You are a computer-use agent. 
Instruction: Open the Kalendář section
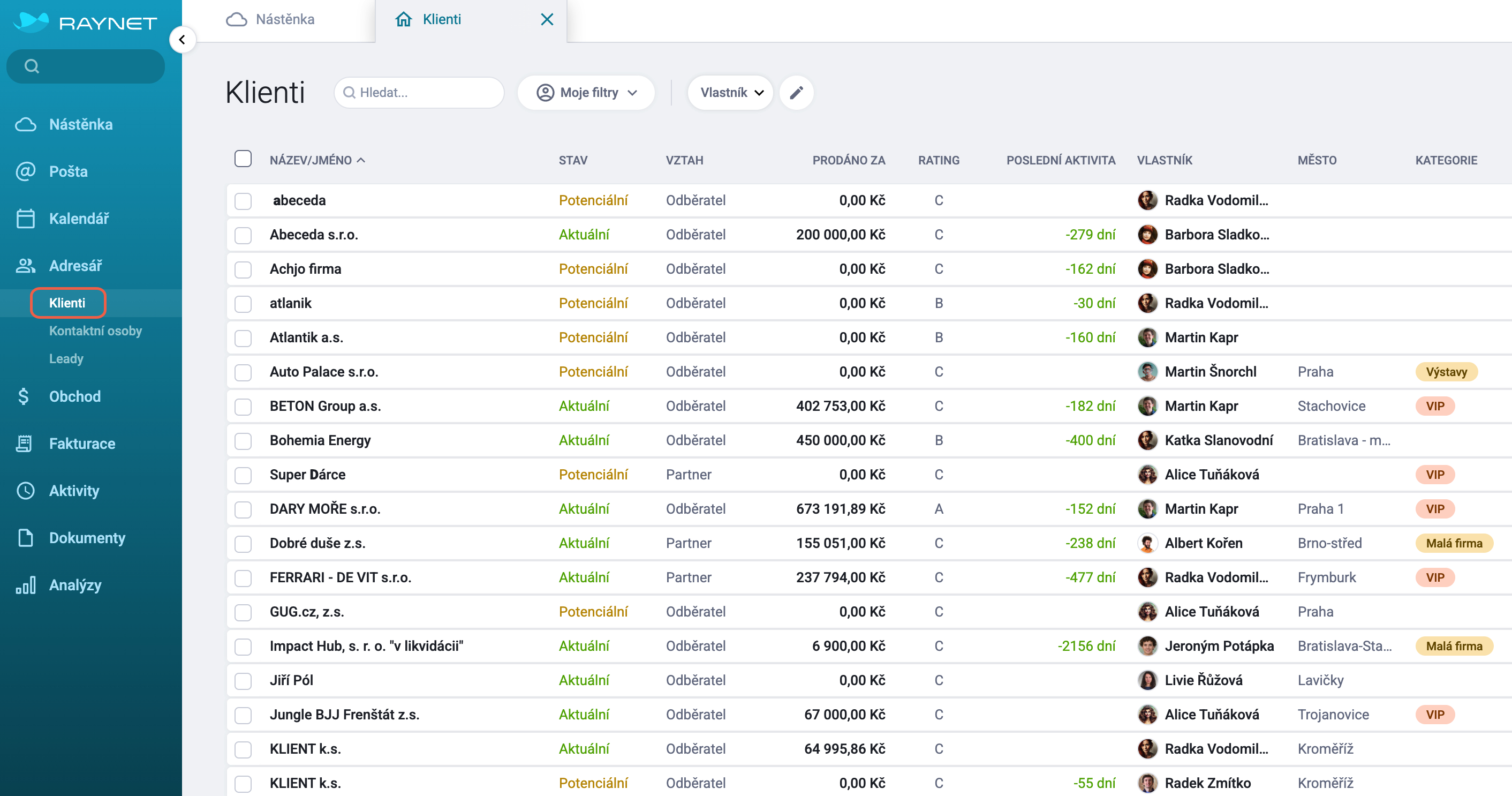79,219
